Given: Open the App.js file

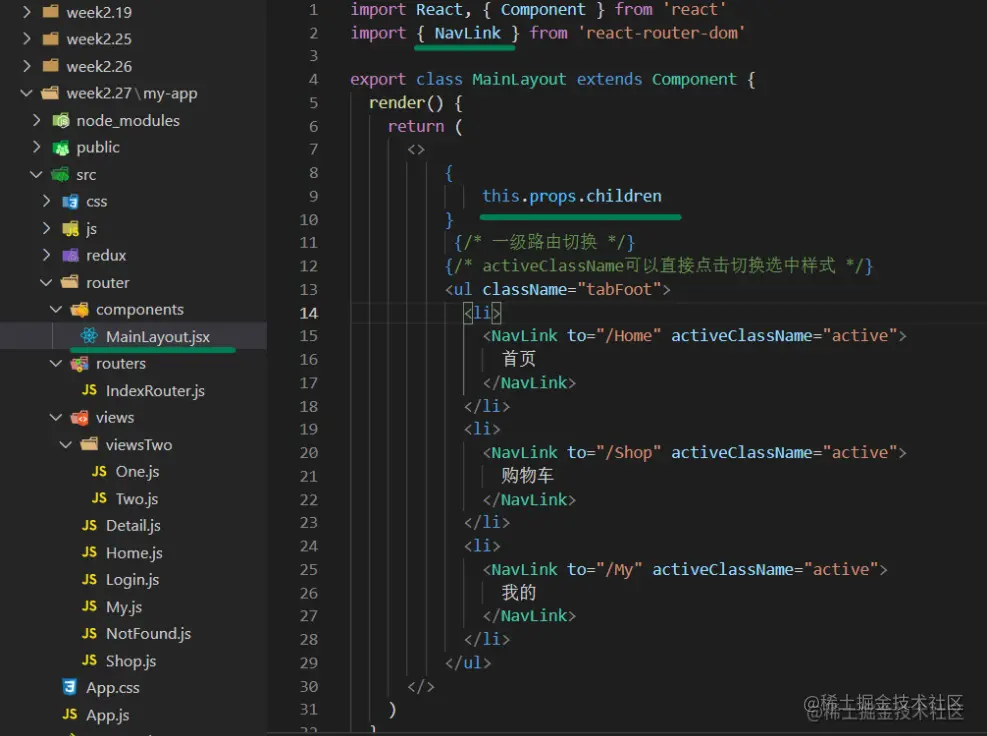Looking at the screenshot, I should pyautogui.click(x=108, y=715).
